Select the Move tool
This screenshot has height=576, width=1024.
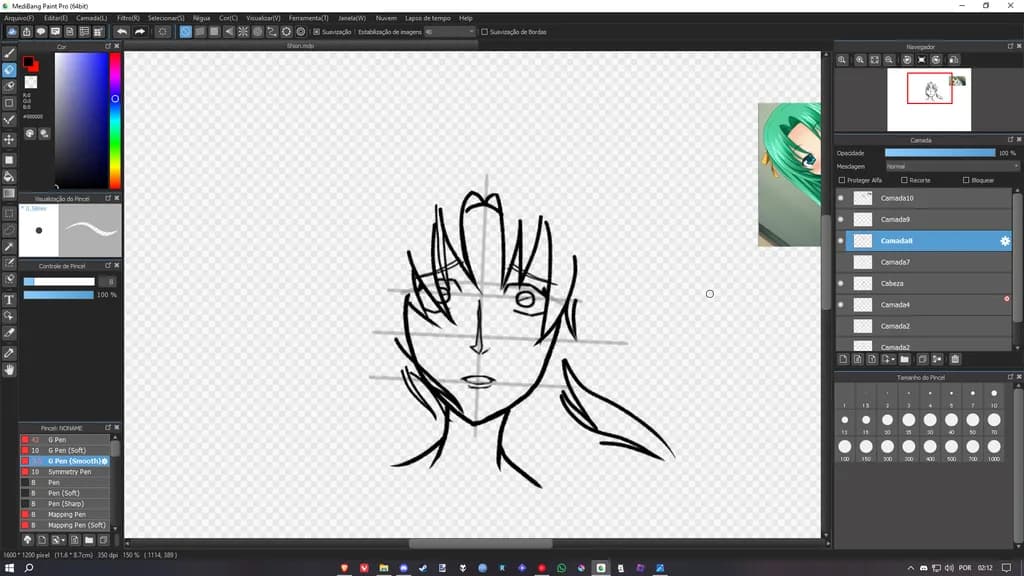[9, 139]
